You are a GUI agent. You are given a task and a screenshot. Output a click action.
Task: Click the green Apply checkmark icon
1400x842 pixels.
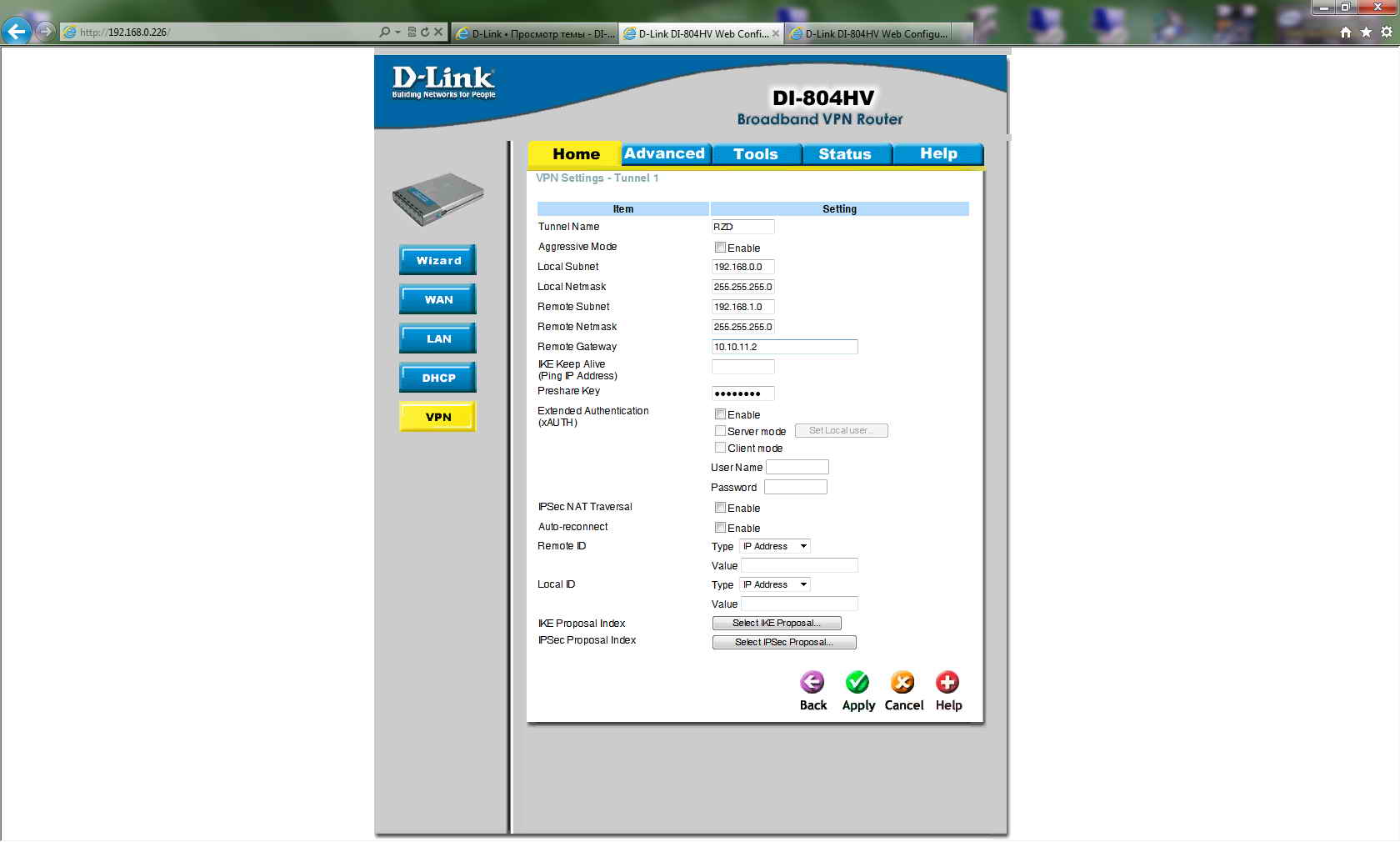pos(857,683)
